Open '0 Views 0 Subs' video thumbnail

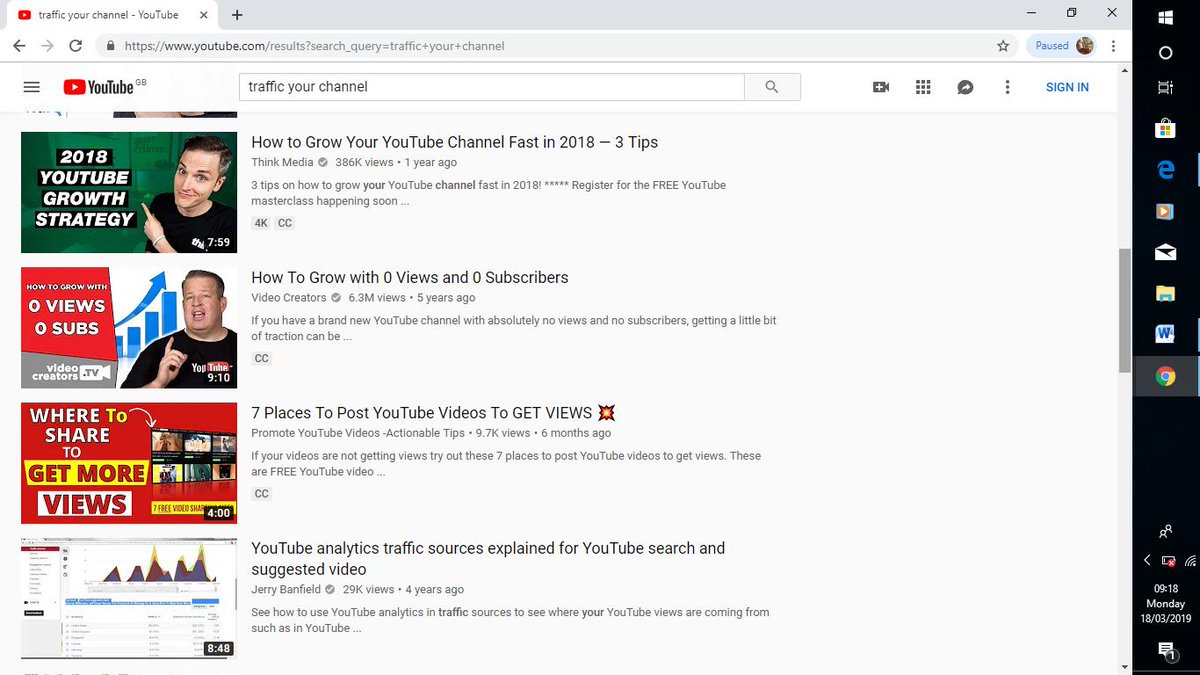129,328
